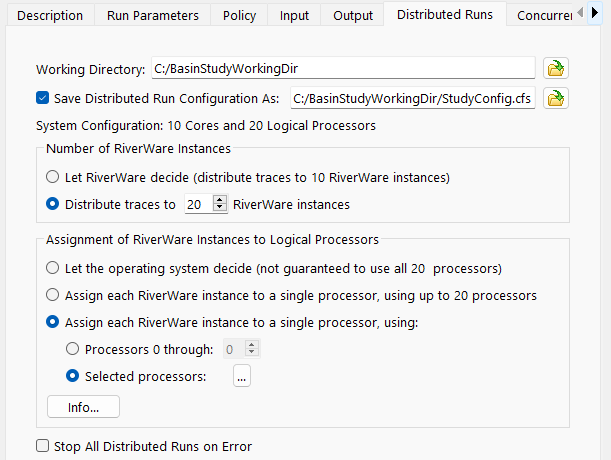
Task: Browse for the Distributed Run Configuration file
Action: 554,98
